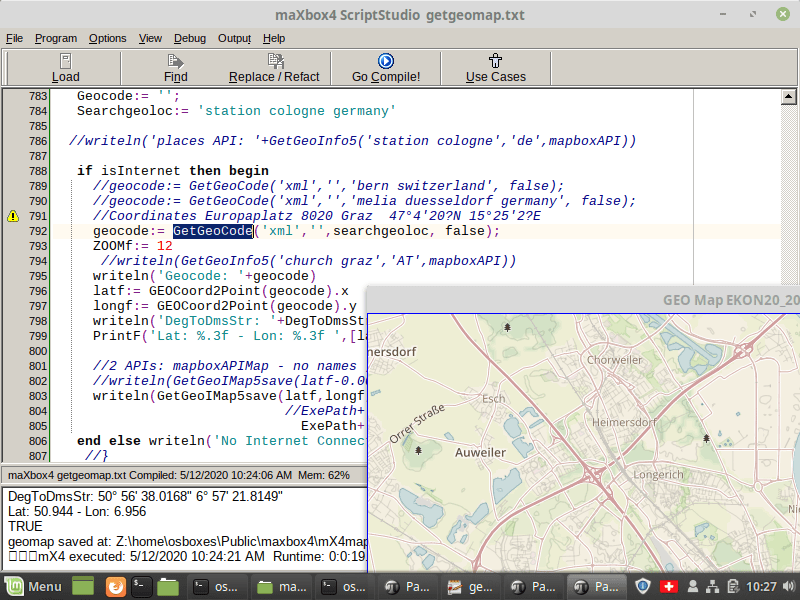Click the warning icon on line 791
The image size is (800, 600).
click(13, 216)
